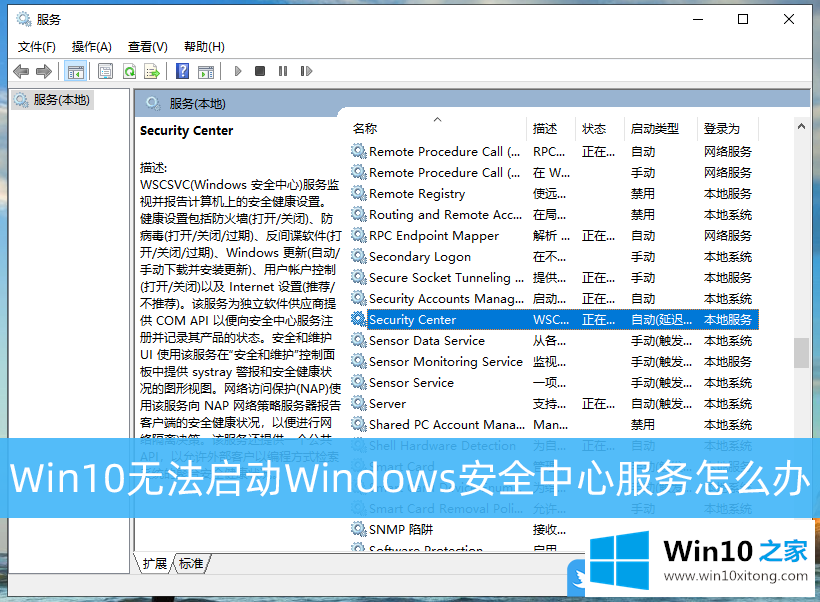This screenshot has width=820, height=602.
Task: Select the Secure Socket Tunneling service
Action: point(554,278)
